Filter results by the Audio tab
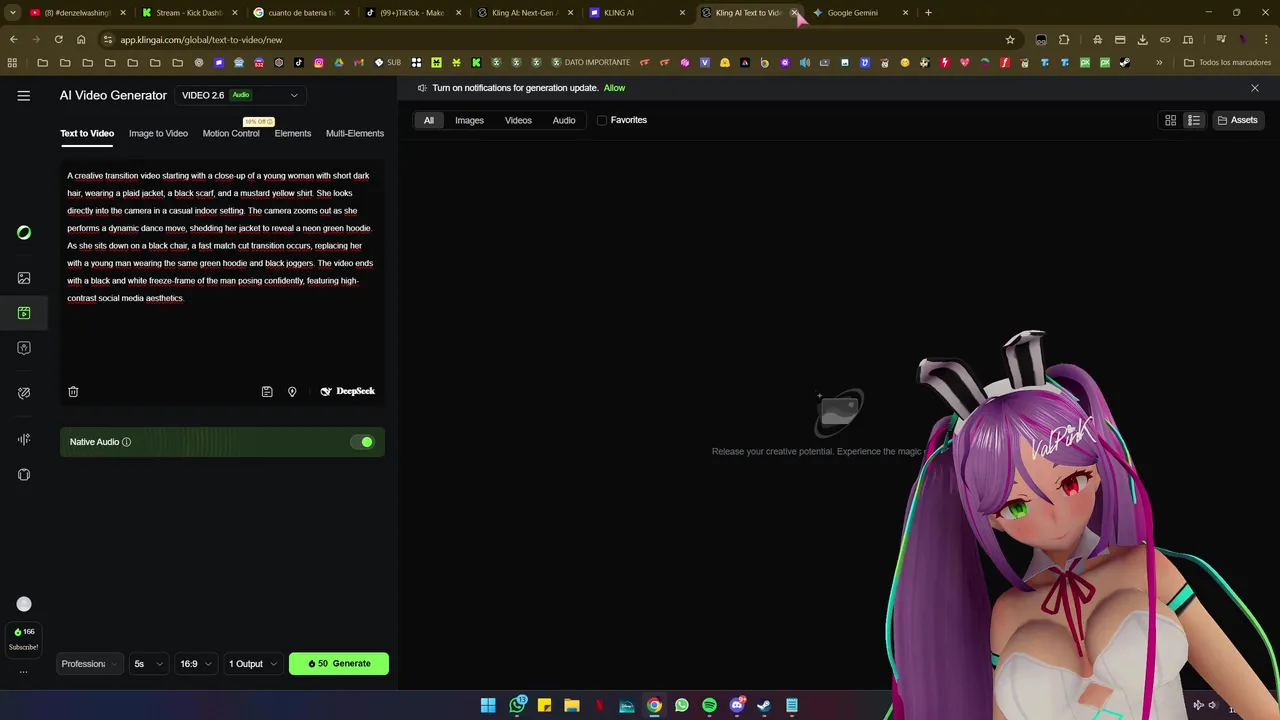 [564, 120]
